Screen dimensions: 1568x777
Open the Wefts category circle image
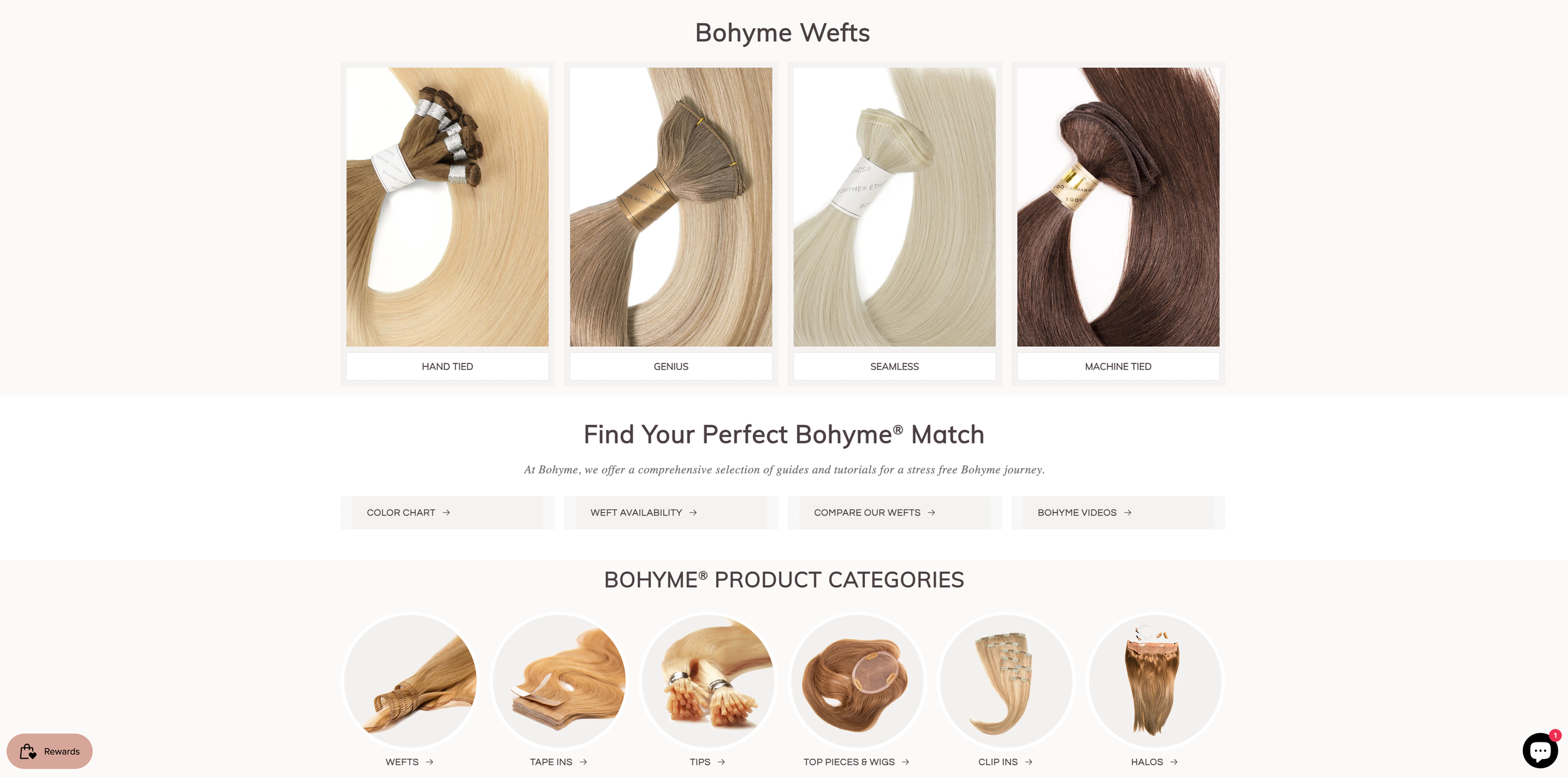point(410,680)
